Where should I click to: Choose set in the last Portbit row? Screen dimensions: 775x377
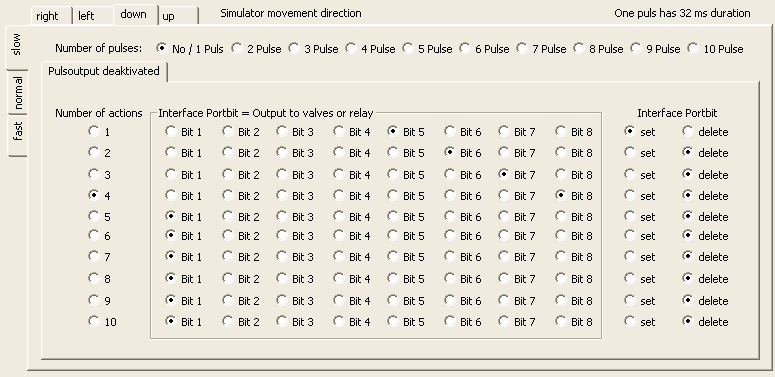(640, 322)
